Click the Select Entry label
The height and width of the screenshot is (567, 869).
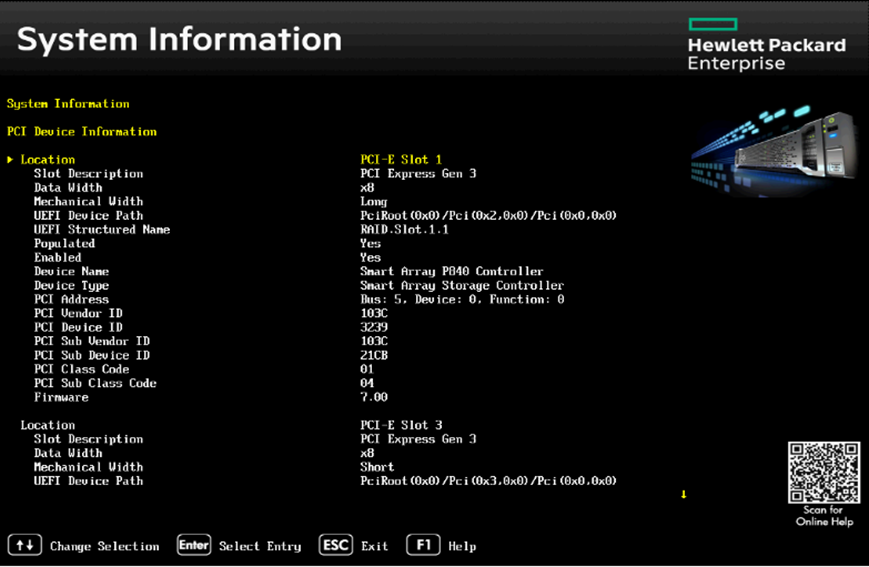[260, 546]
